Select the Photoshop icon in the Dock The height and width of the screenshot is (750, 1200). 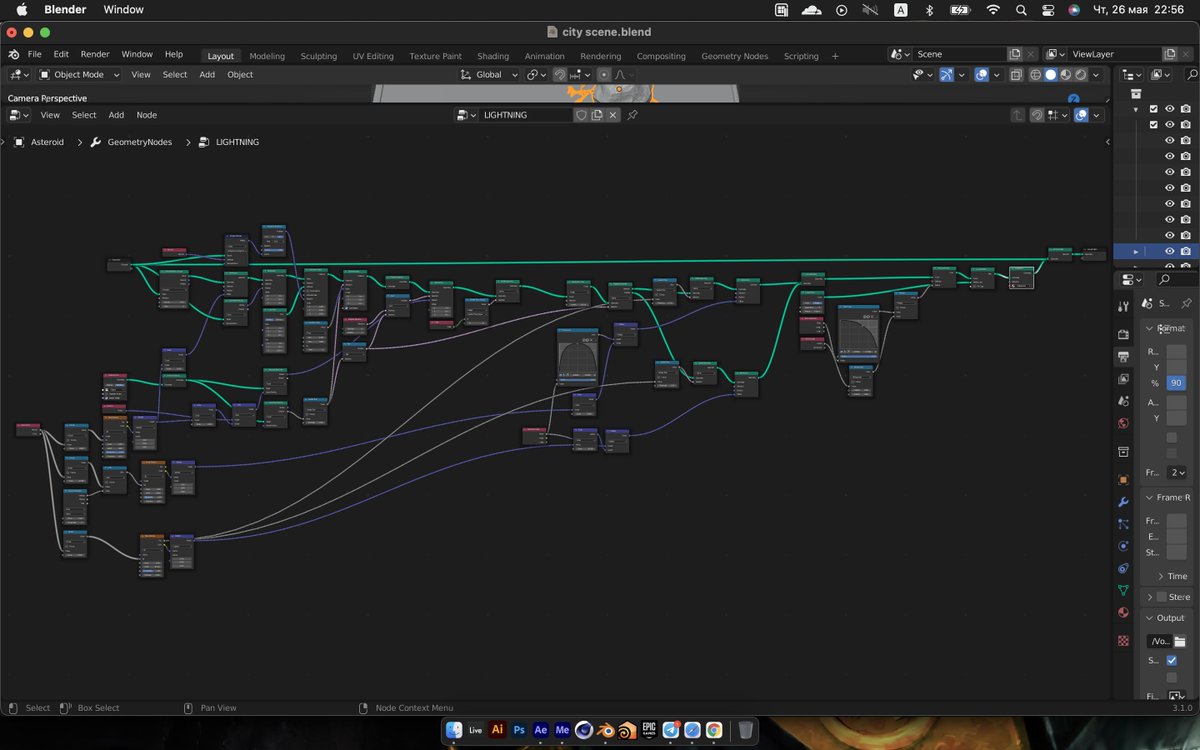(x=519, y=730)
